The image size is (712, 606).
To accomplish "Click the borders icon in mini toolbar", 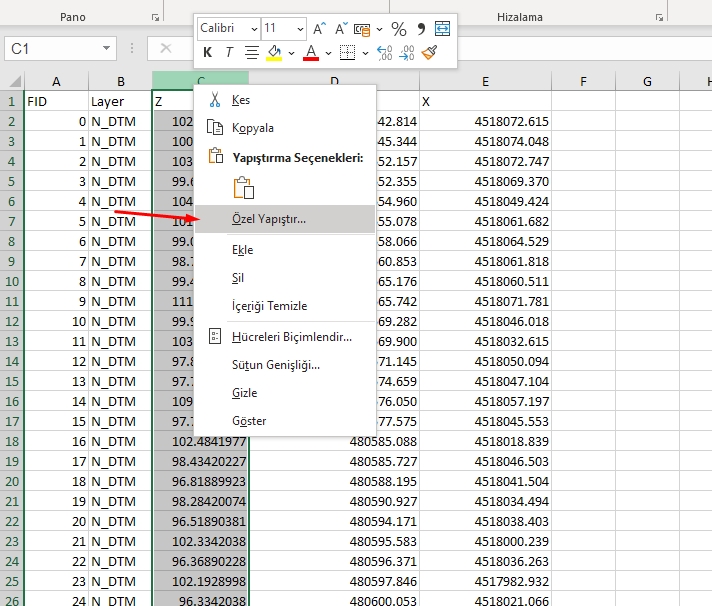I will pos(347,53).
